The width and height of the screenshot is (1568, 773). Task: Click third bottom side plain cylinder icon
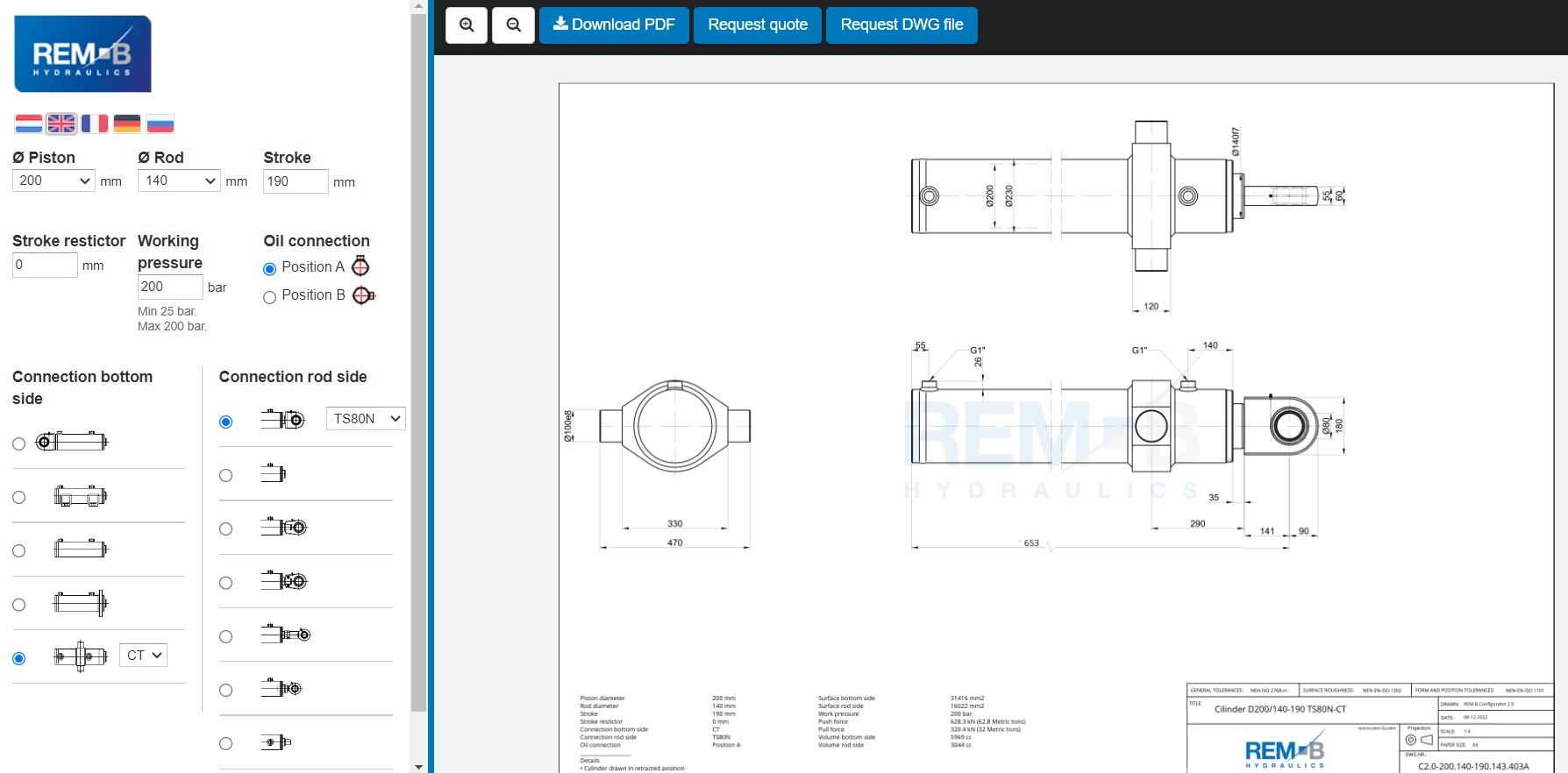81,550
